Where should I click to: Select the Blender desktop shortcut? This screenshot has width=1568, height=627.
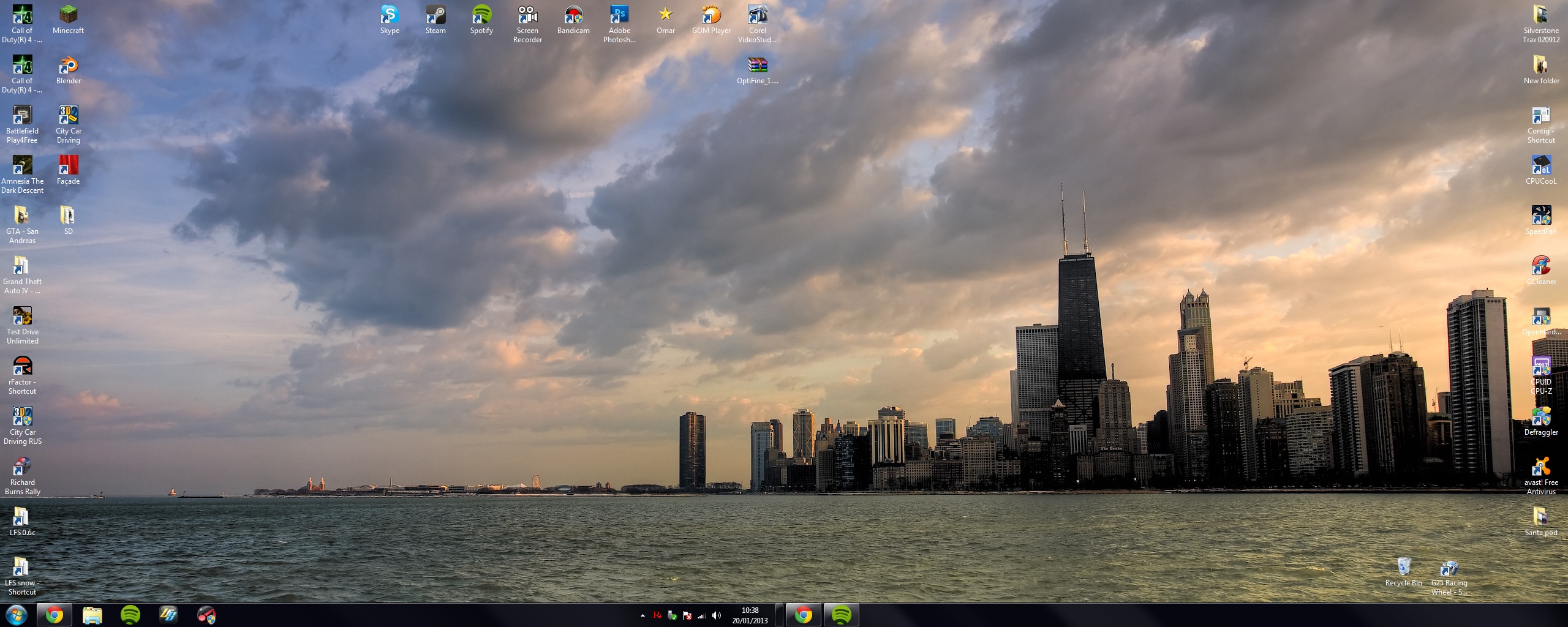[68, 70]
